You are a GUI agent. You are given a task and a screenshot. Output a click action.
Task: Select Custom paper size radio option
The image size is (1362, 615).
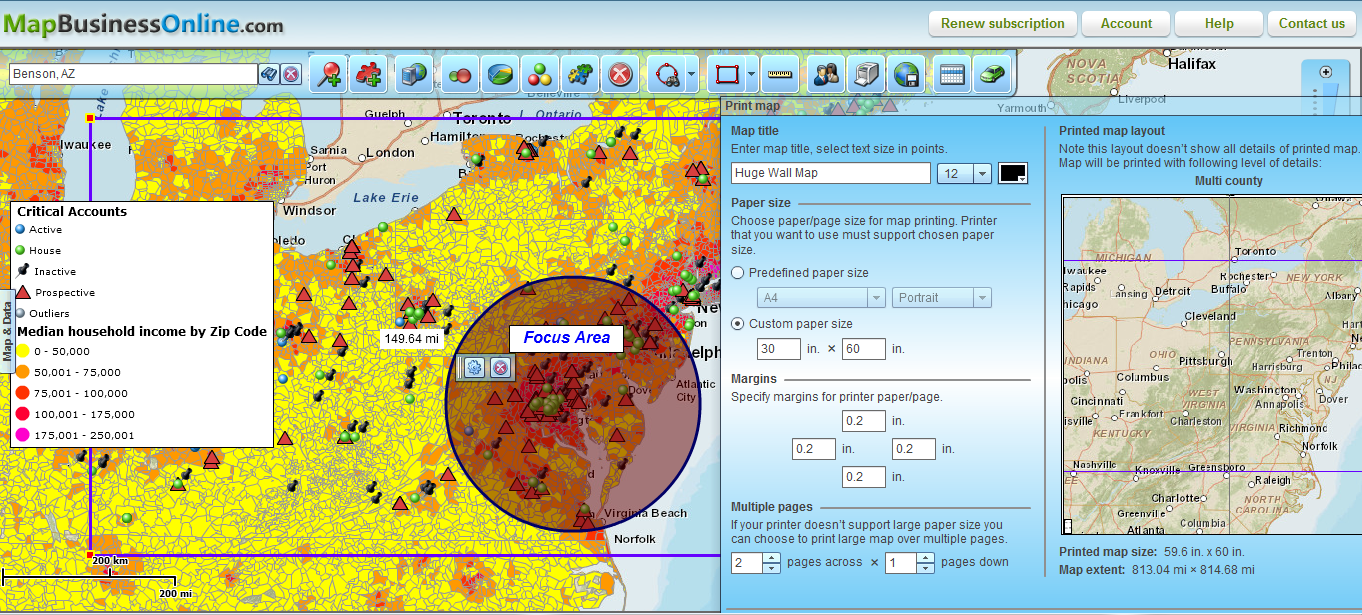tap(738, 324)
